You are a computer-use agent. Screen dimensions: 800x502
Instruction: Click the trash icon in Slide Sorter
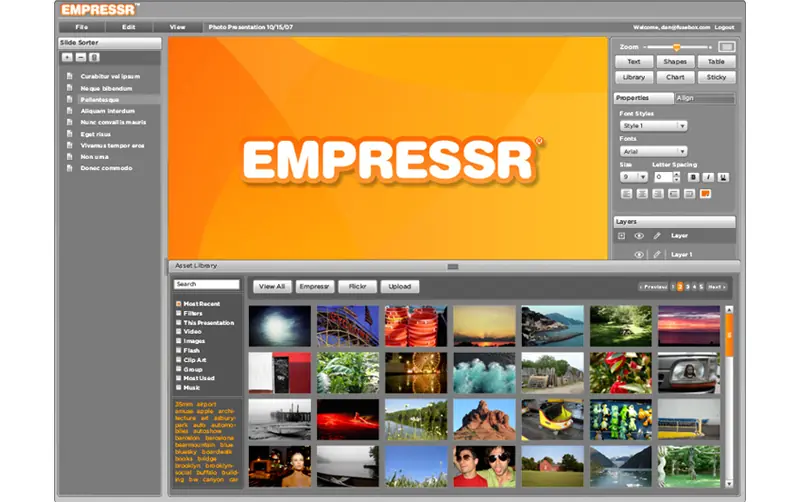click(94, 58)
